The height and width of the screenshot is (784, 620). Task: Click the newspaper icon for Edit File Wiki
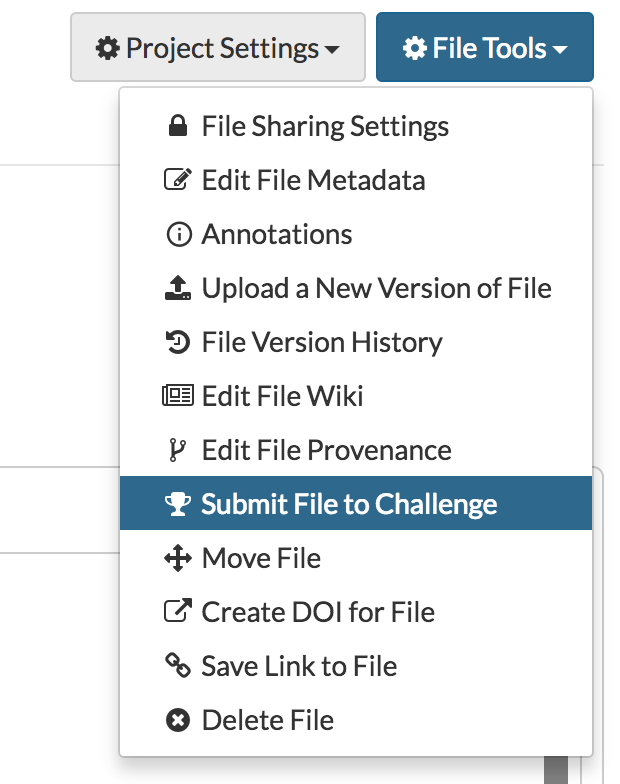(177, 397)
